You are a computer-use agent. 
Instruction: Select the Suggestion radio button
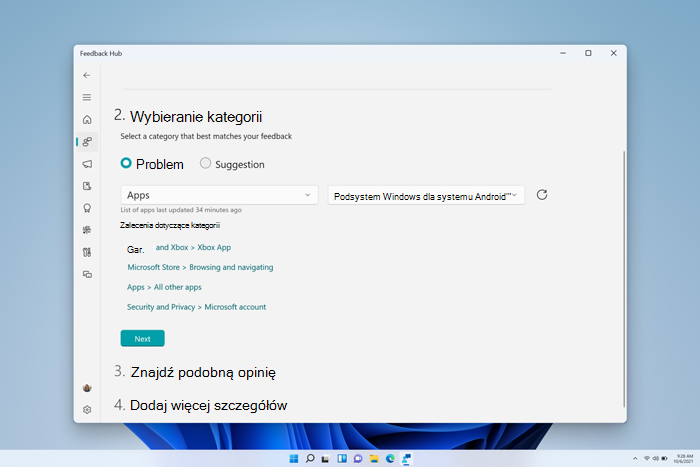205,163
